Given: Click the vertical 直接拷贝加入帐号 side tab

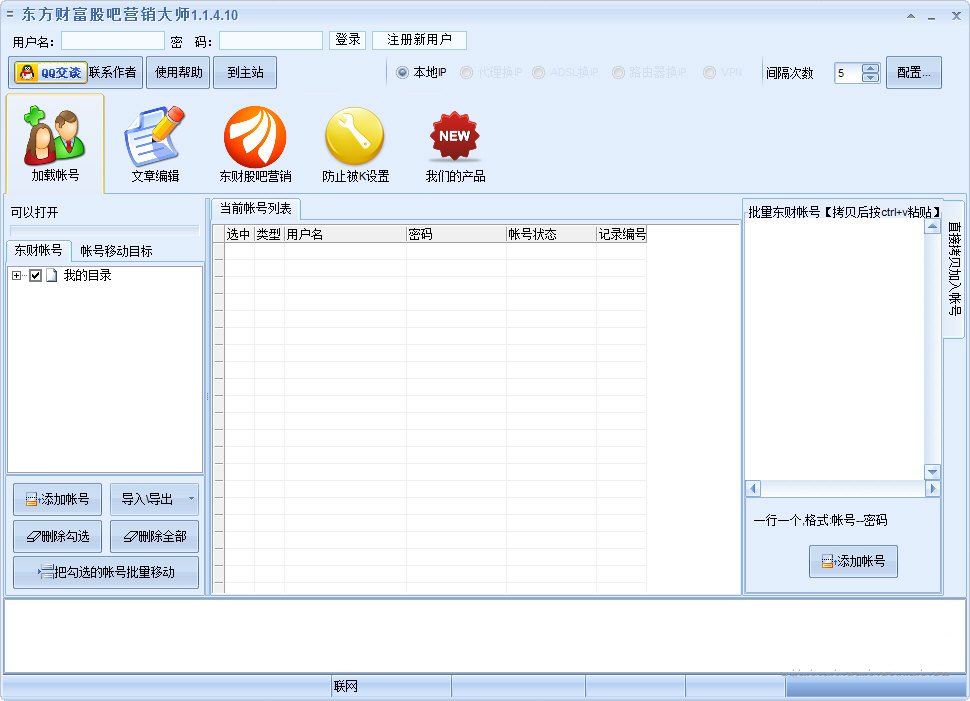Looking at the screenshot, I should [955, 269].
